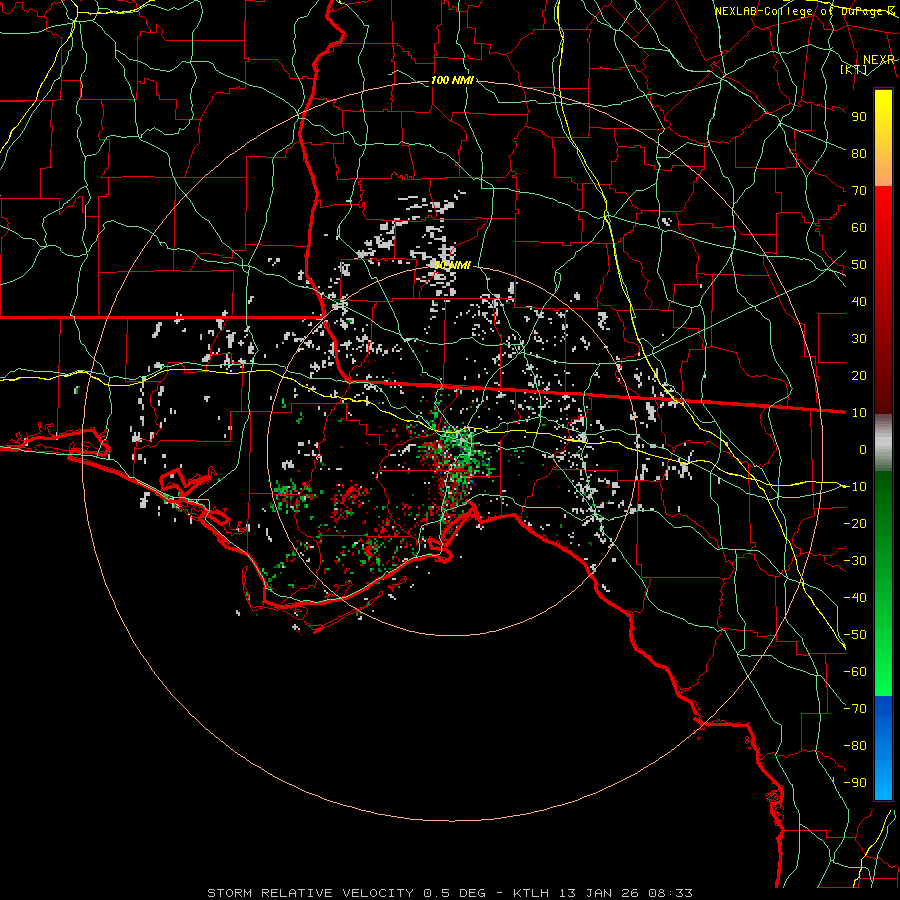Screen dimensions: 900x900
Task: Click the positive 40 value on velocity scale
Action: pos(859,301)
